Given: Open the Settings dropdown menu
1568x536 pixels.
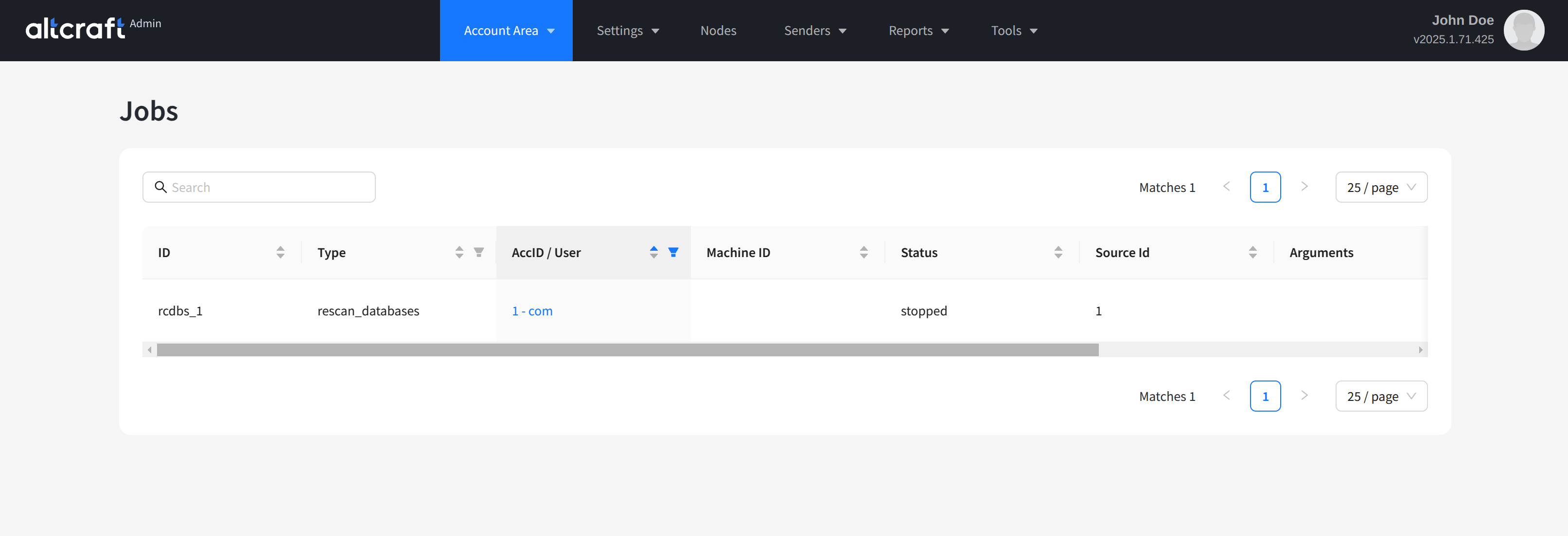Looking at the screenshot, I should 627,31.
